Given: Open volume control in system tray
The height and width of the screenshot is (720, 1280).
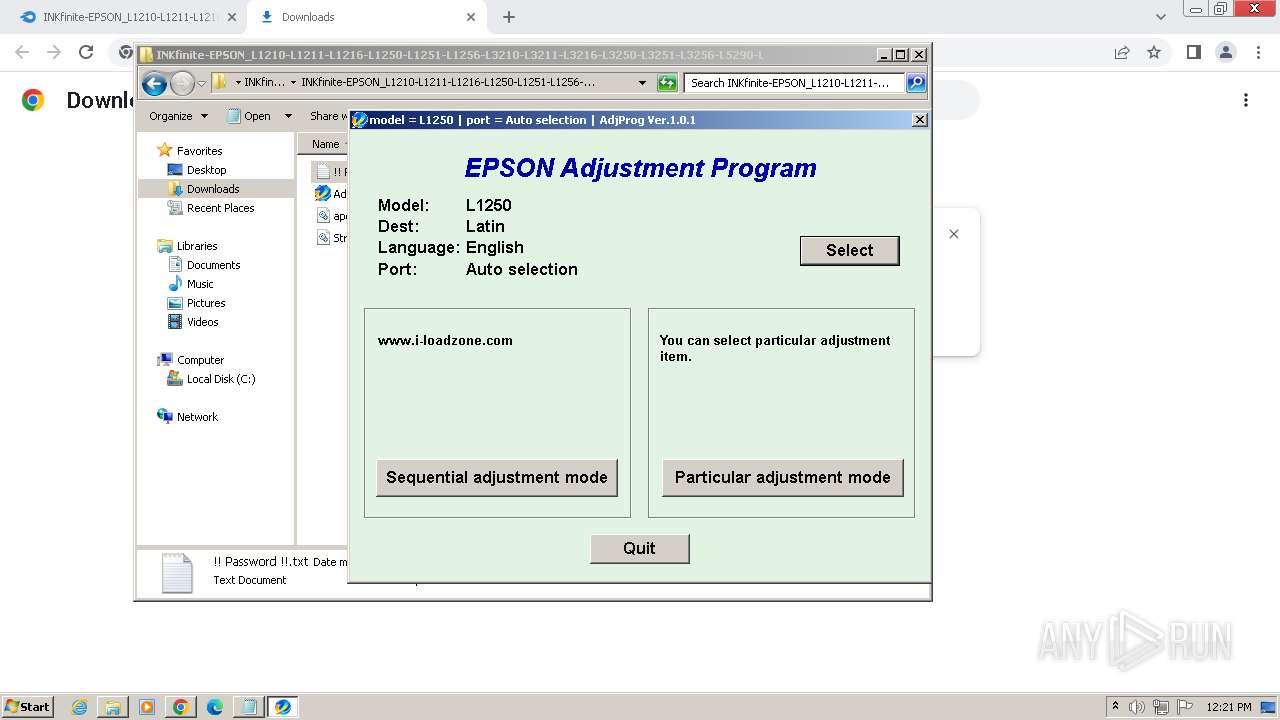Looking at the screenshot, I should tap(1137, 707).
